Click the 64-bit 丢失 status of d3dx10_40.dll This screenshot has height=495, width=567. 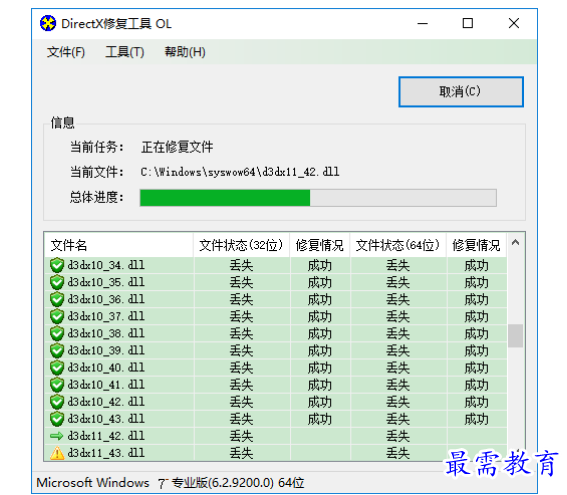(x=398, y=368)
